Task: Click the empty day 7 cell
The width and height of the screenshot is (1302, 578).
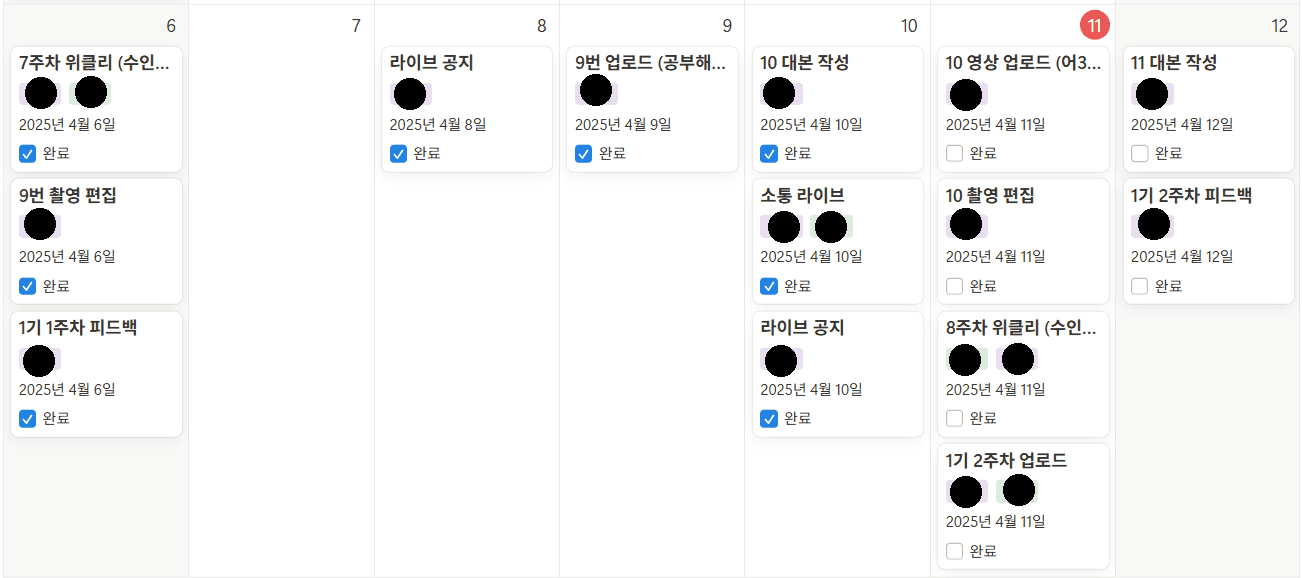Action: 281,300
